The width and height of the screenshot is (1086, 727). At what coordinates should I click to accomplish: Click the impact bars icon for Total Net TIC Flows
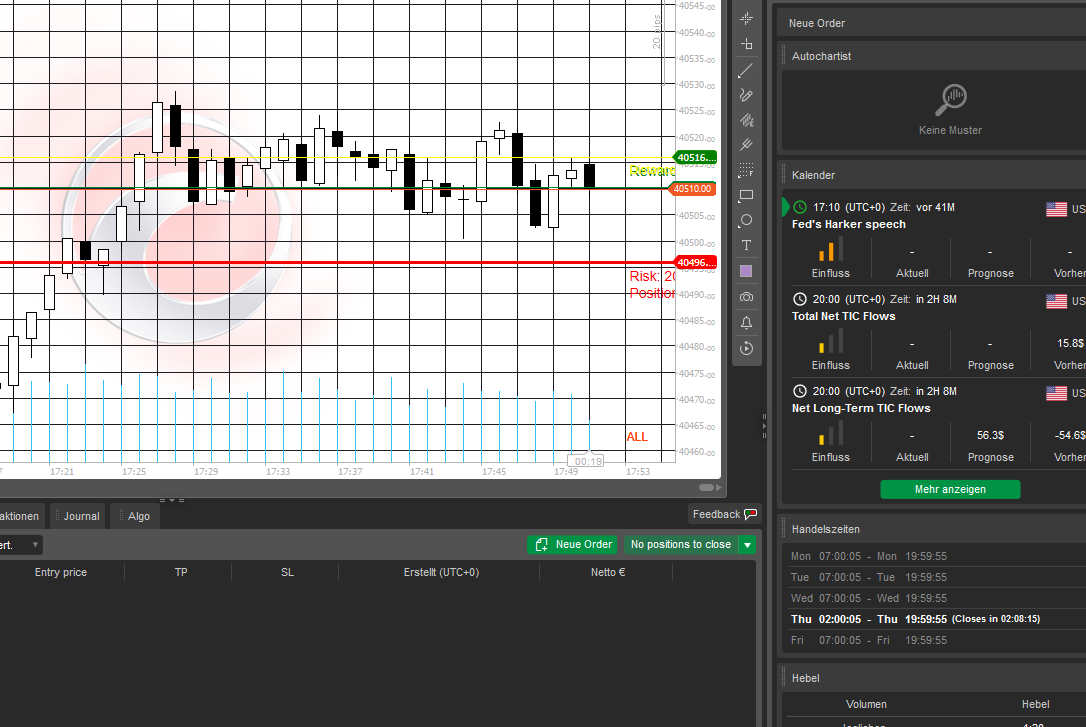tap(830, 341)
